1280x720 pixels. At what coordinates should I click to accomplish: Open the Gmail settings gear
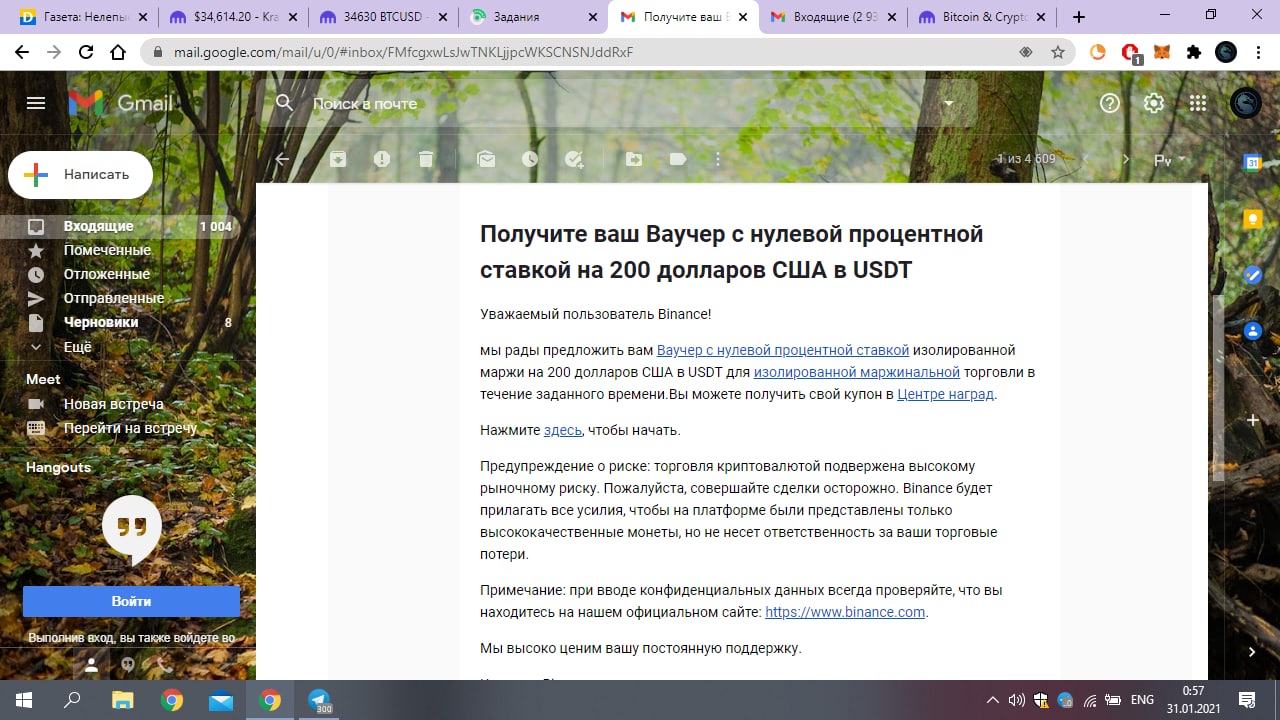(x=1154, y=103)
